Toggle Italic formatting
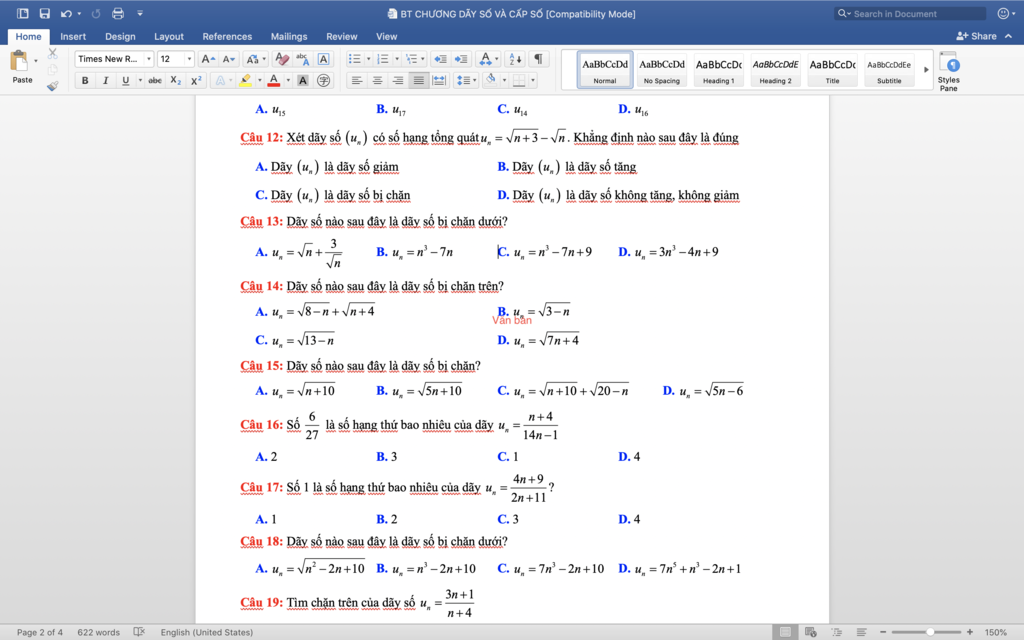This screenshot has height=640, width=1024. [105, 80]
